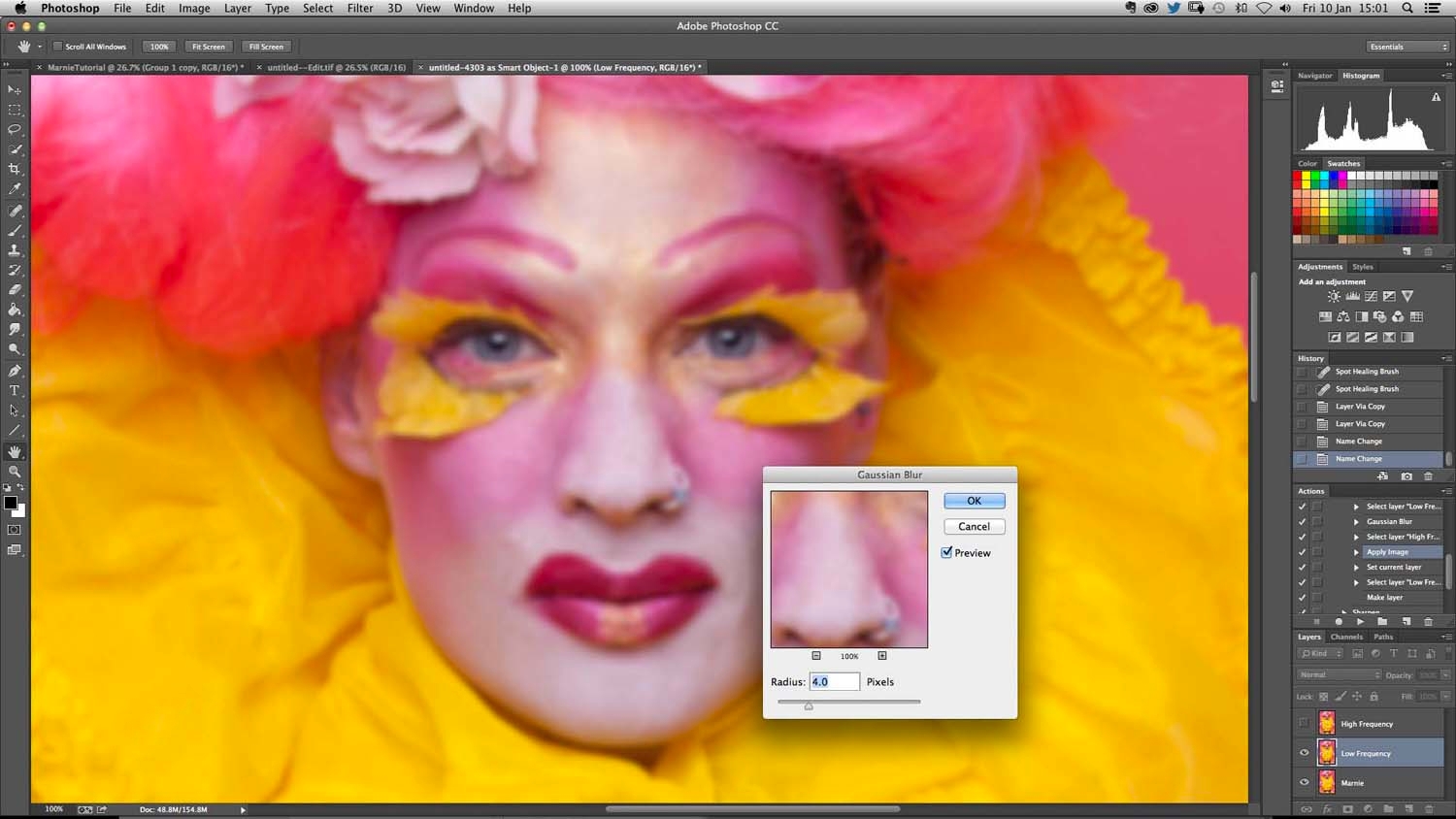The width and height of the screenshot is (1456, 819).
Task: Click the Fill Screen button
Action: point(266,47)
